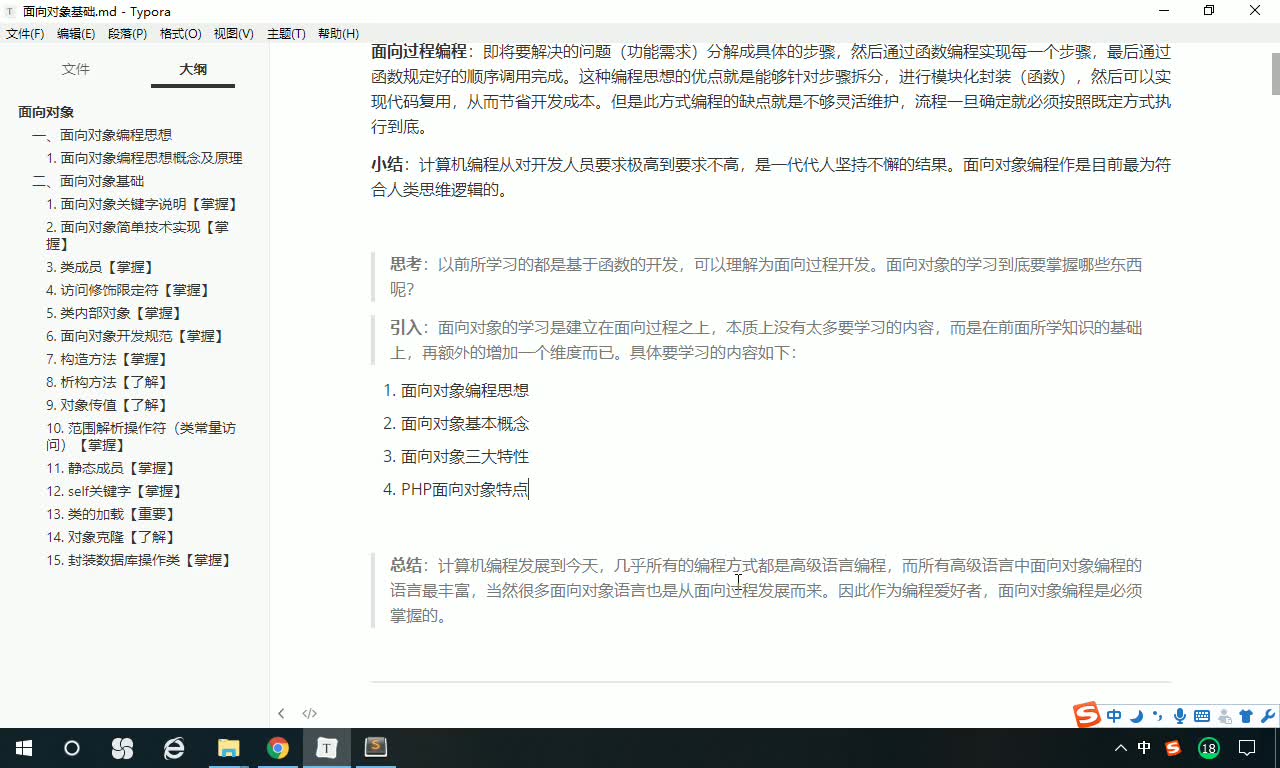1280x768 pixels.
Task: Jump to 14. 对象克隆【了解】
Action: [112, 537]
